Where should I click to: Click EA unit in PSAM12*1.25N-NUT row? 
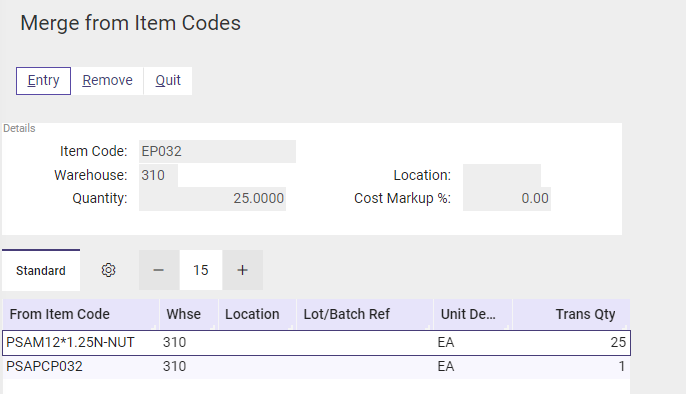446,342
